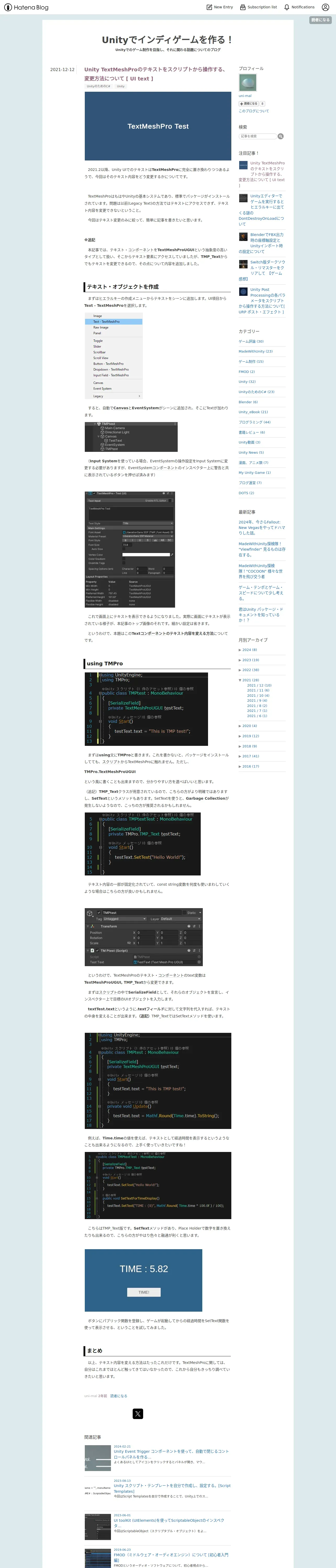The width and height of the screenshot is (336, 1568).
Task: Open recent article about Viewfinder
Action: pos(262,550)
